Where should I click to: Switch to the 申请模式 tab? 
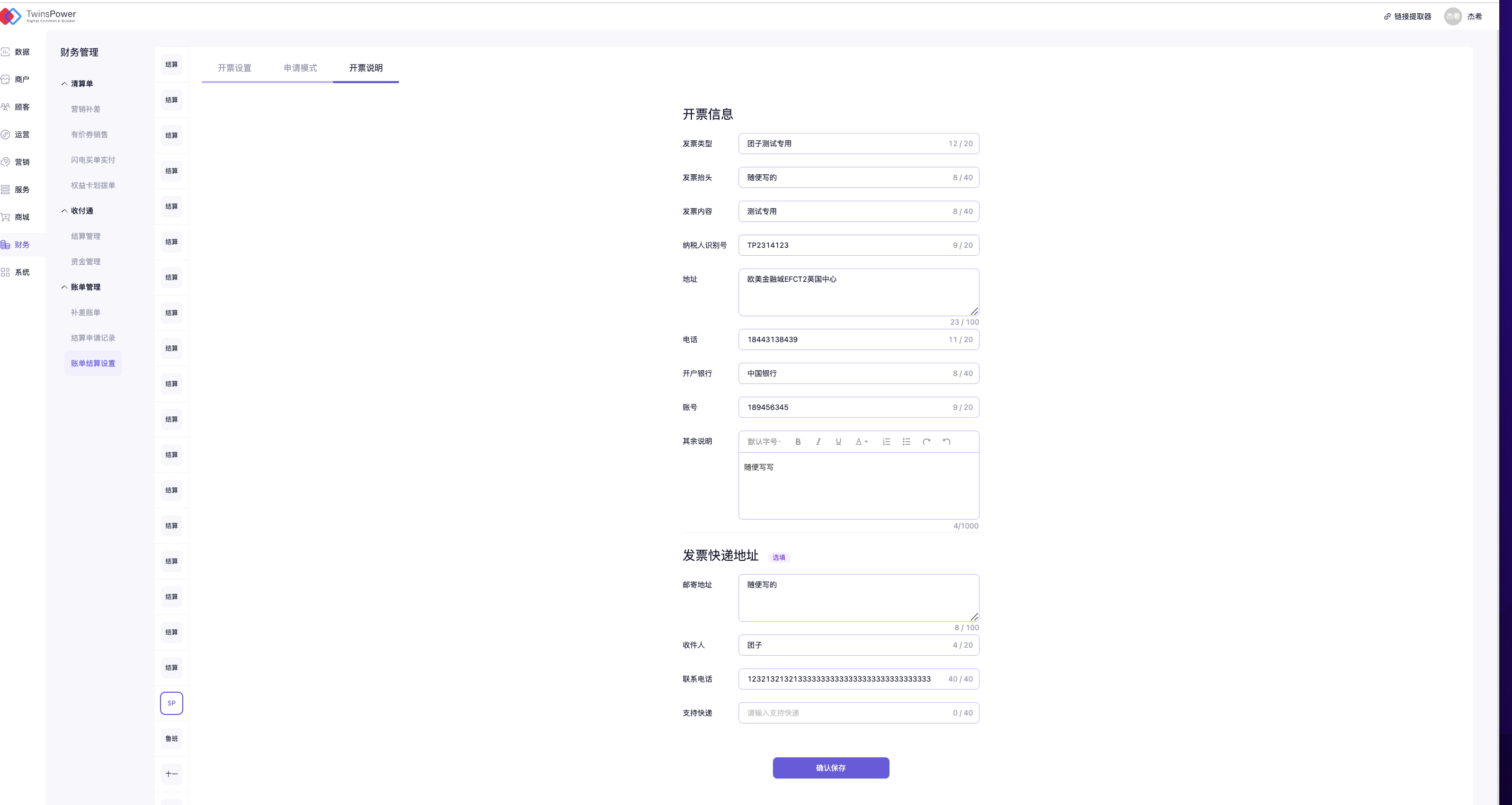click(300, 68)
